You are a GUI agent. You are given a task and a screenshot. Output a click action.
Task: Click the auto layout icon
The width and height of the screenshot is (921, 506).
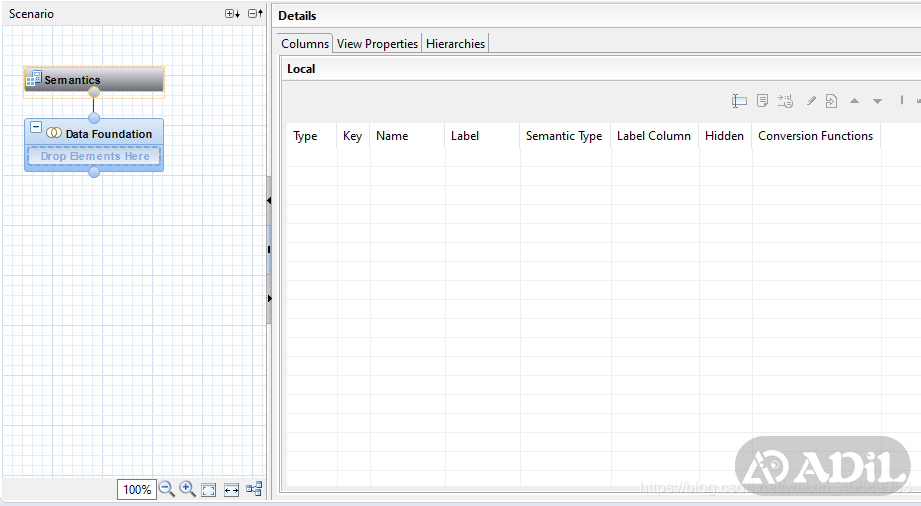tap(254, 489)
